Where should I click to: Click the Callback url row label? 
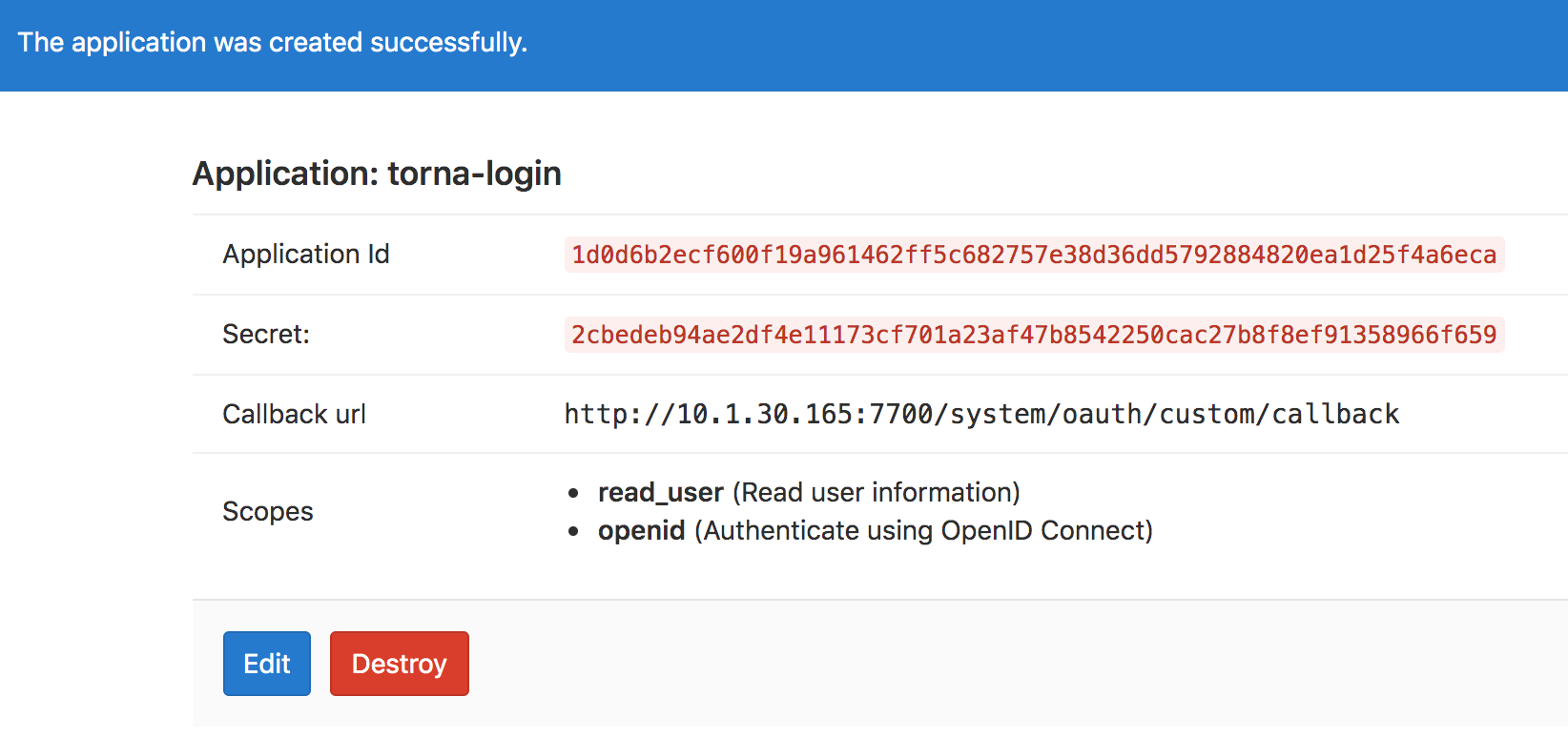pos(294,414)
